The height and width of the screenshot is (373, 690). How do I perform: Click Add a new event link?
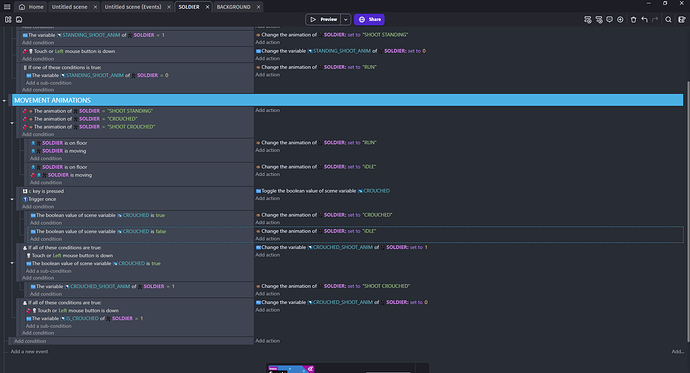pyautogui.click(x=29, y=351)
